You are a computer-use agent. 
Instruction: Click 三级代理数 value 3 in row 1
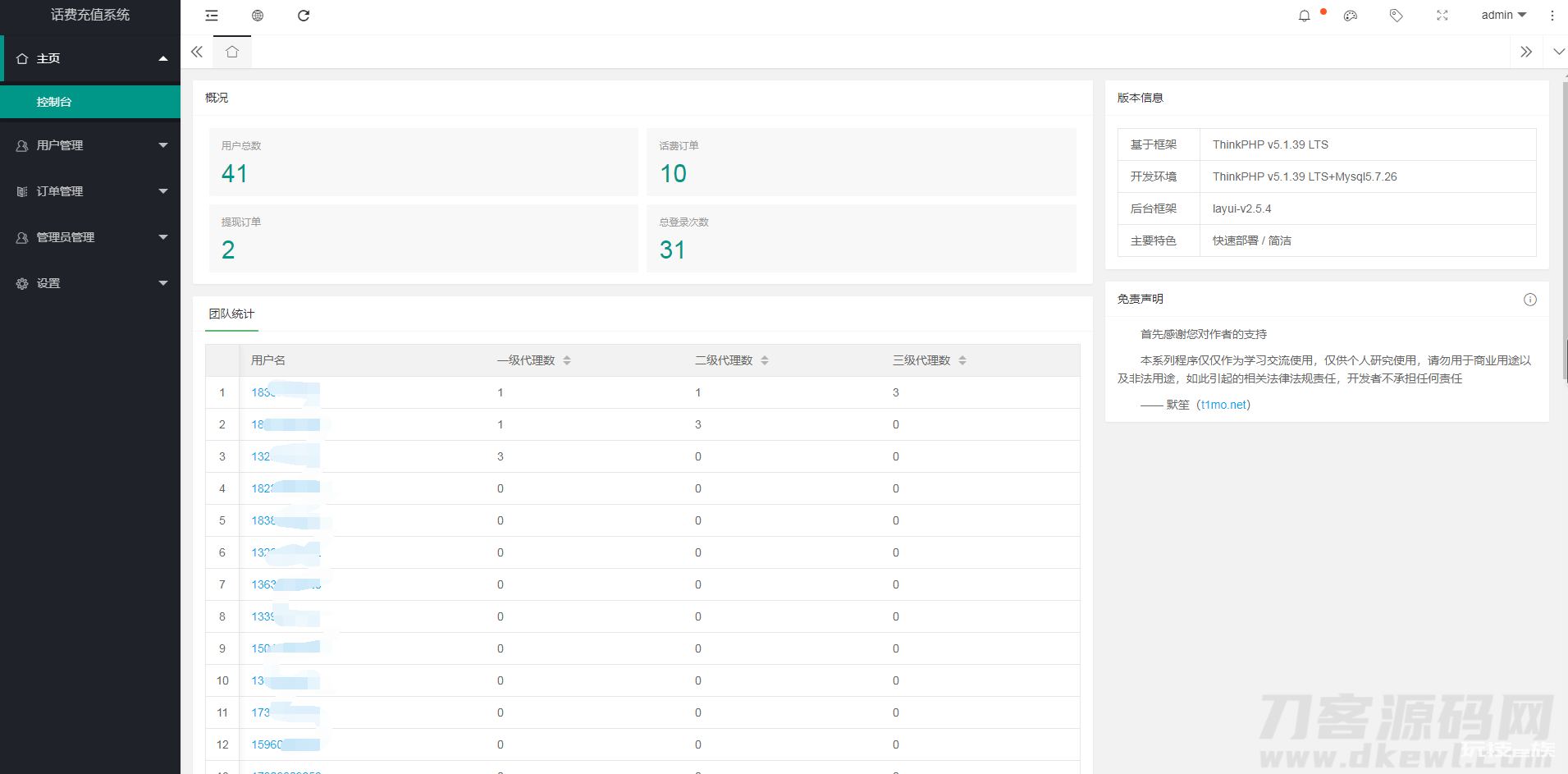896,392
